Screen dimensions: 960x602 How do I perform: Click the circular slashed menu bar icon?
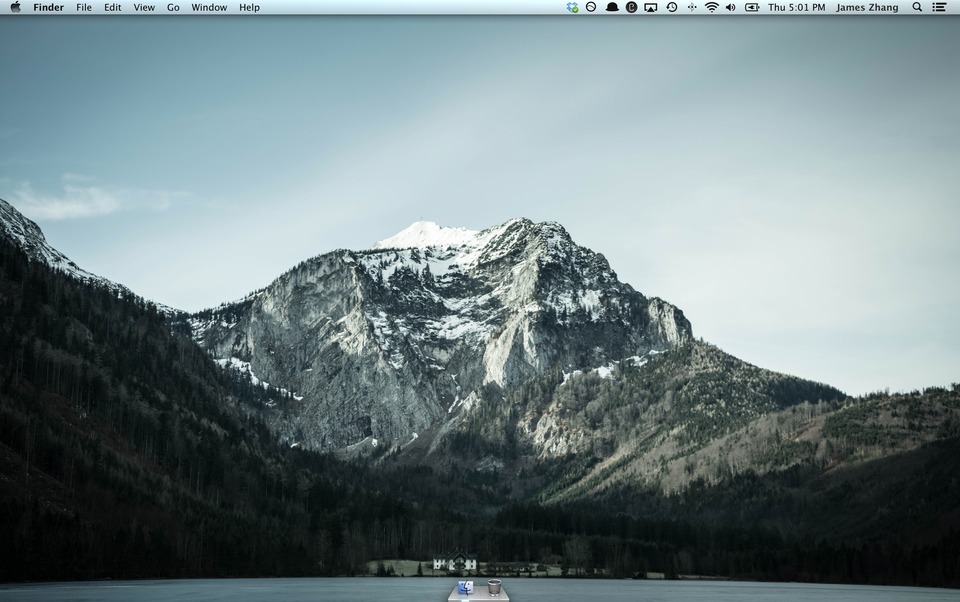(x=591, y=7)
